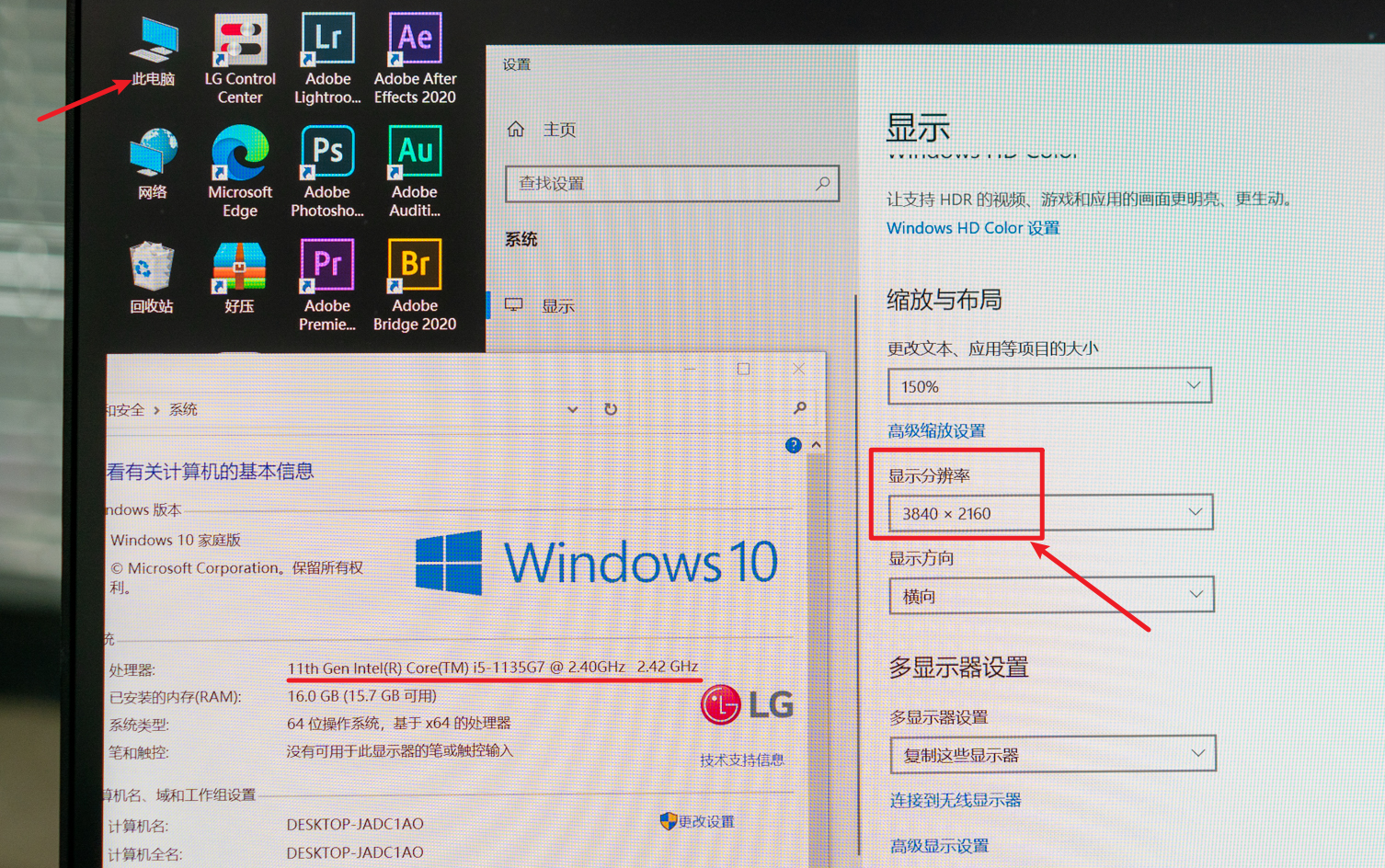Image resolution: width=1385 pixels, height=868 pixels.
Task: Open Adobe After Effects 2020 icon
Action: point(415,44)
